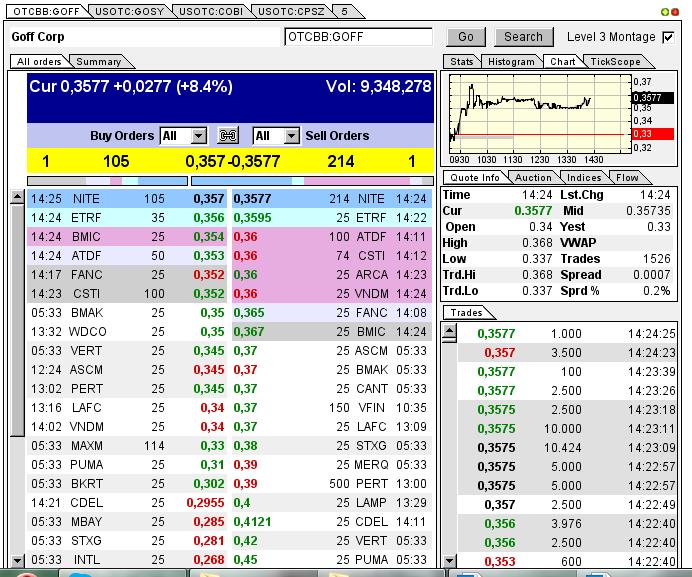The height and width of the screenshot is (577, 692).
Task: Select the All orders tab
Action: (x=39, y=61)
